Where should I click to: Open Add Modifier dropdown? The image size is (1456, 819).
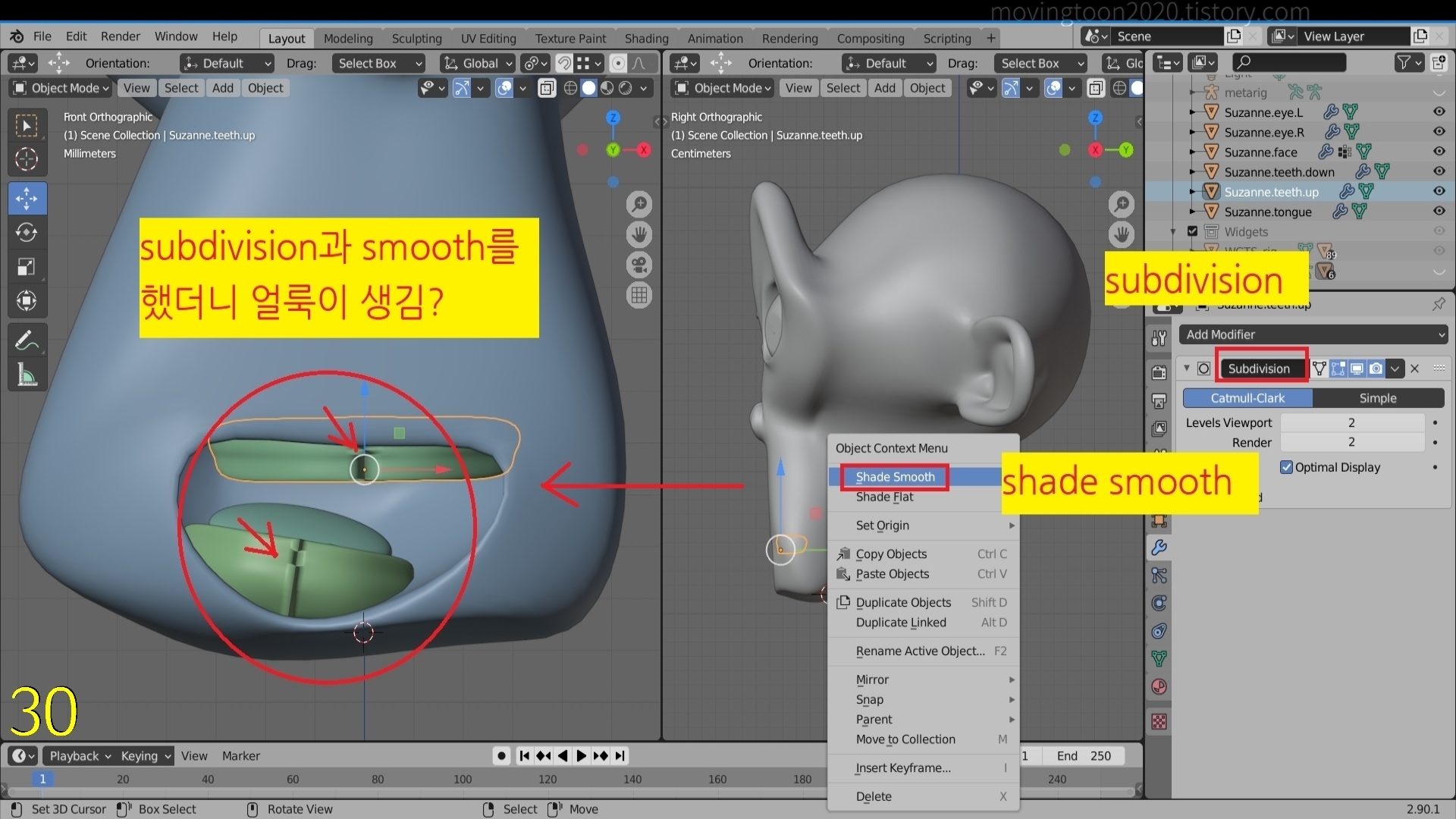[1313, 334]
